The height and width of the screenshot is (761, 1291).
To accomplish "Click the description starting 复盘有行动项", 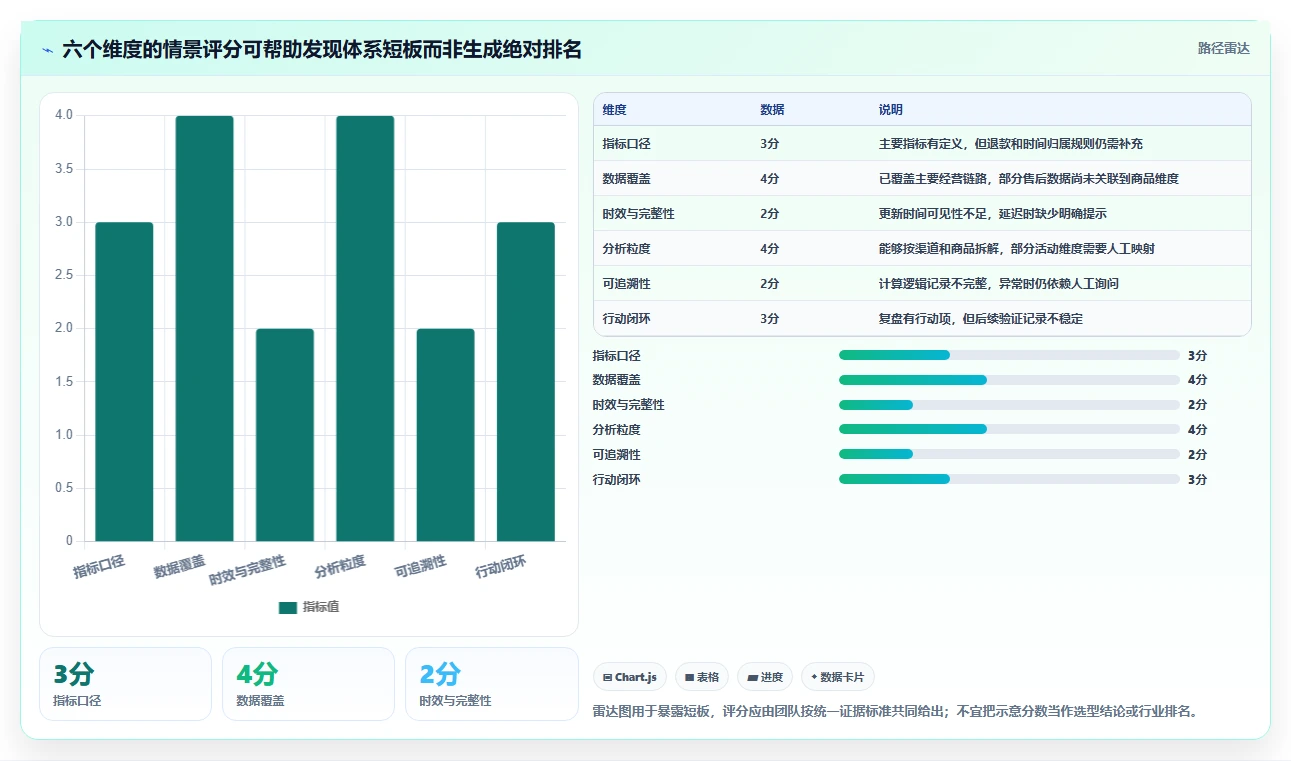I will tap(981, 319).
